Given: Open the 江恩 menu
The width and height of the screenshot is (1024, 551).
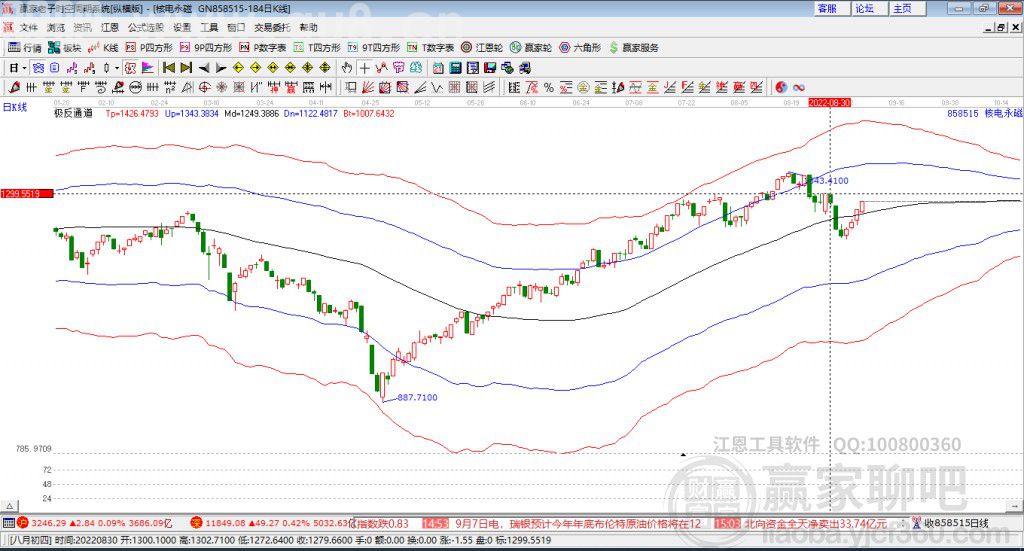Looking at the screenshot, I should (110, 27).
